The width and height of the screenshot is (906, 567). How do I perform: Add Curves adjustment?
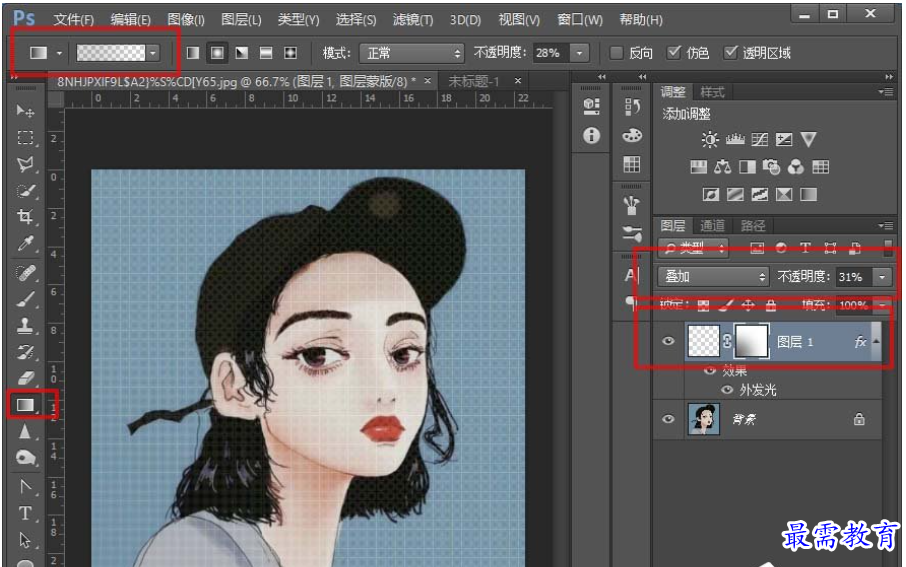point(759,139)
